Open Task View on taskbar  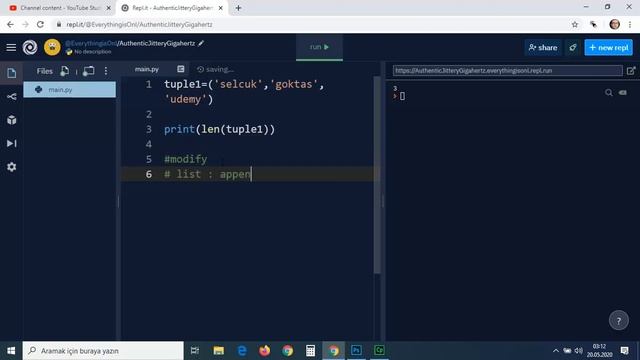pos(195,351)
